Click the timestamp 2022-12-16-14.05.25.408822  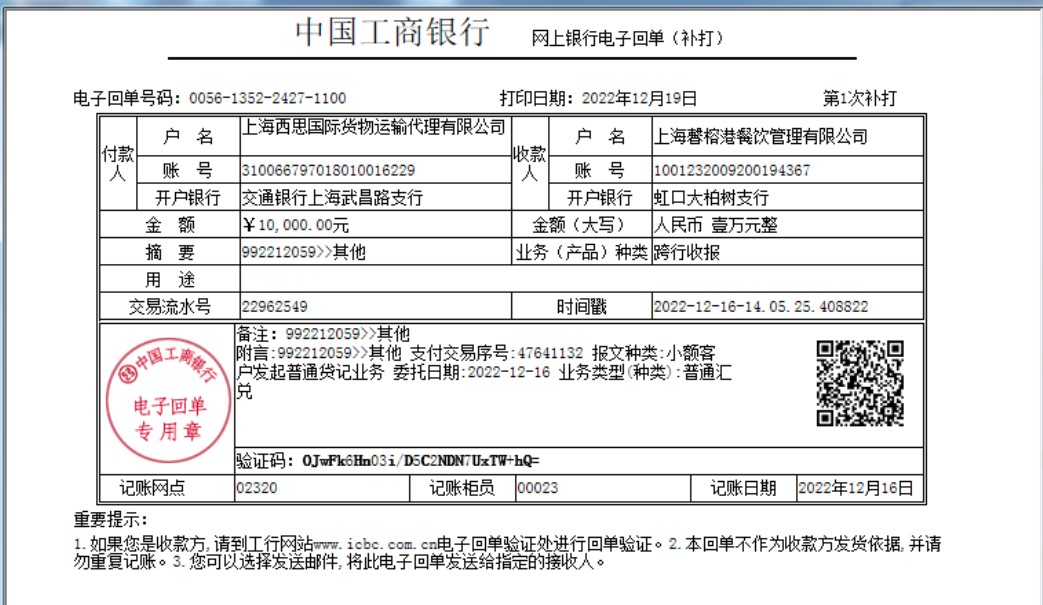point(760,306)
